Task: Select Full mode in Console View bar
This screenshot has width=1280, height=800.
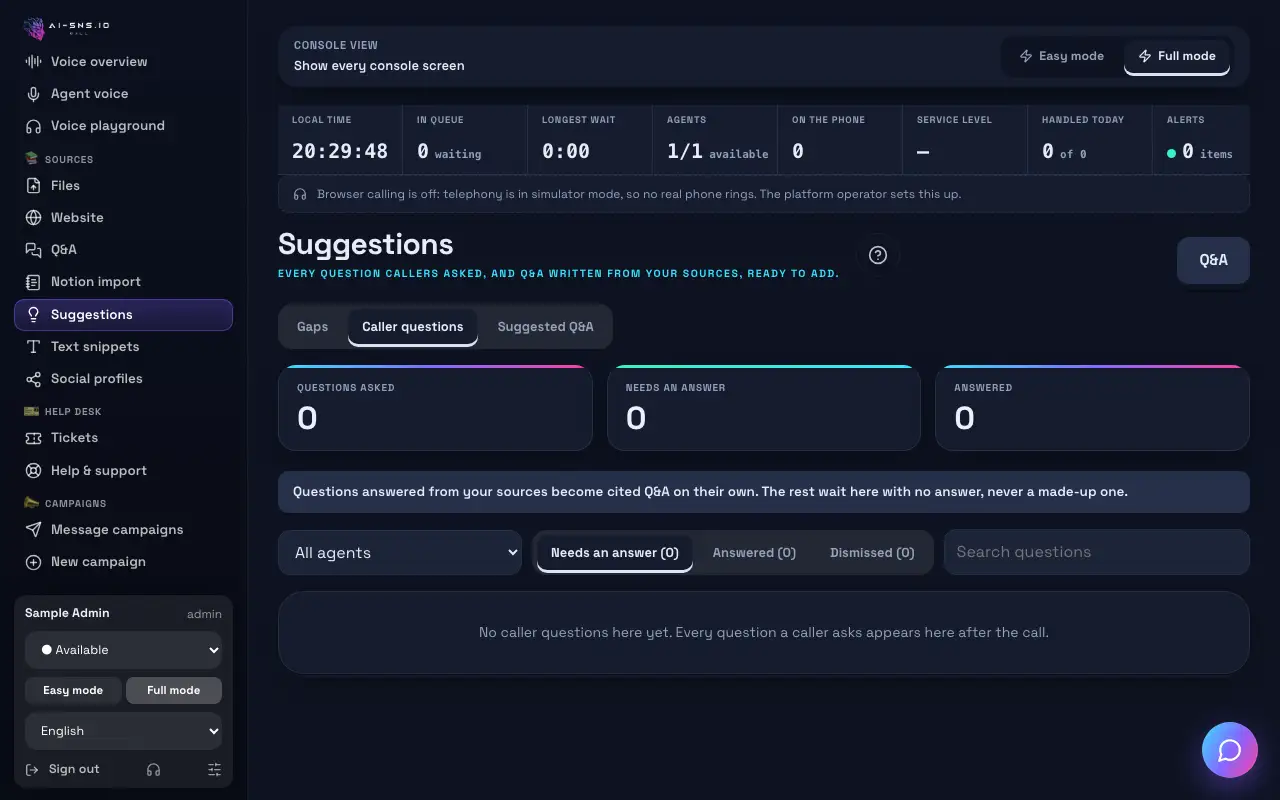Action: coord(1177,56)
